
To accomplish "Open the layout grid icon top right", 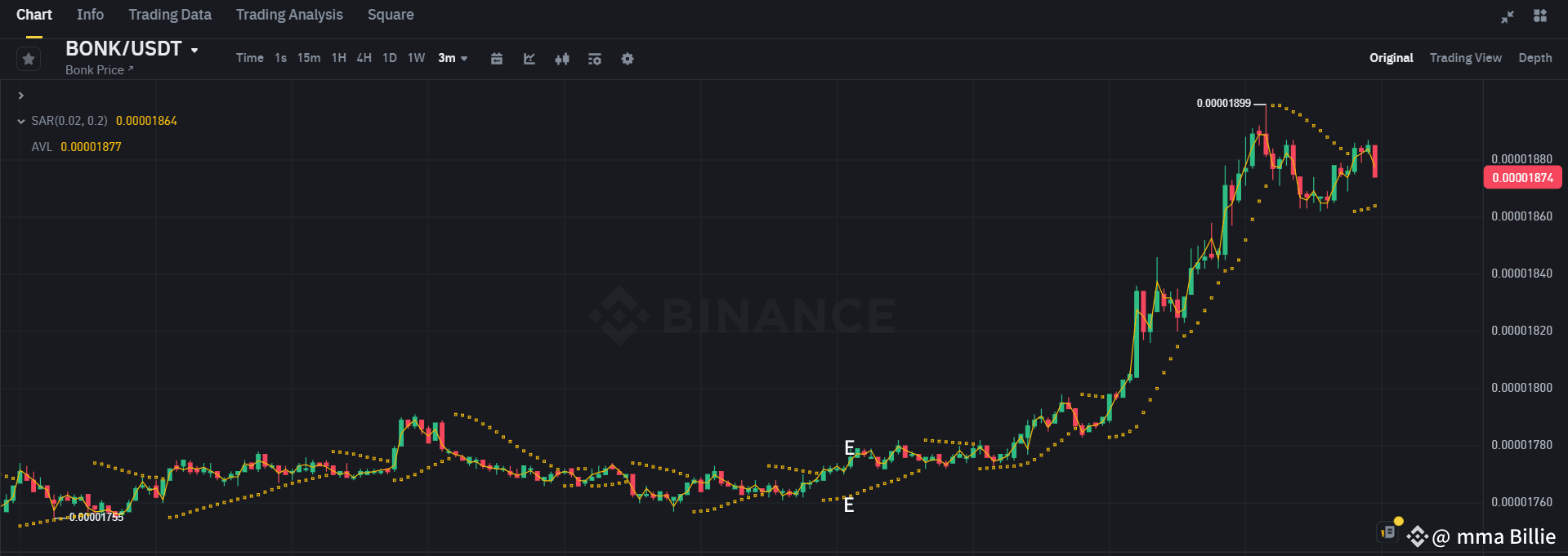I will (1539, 16).
